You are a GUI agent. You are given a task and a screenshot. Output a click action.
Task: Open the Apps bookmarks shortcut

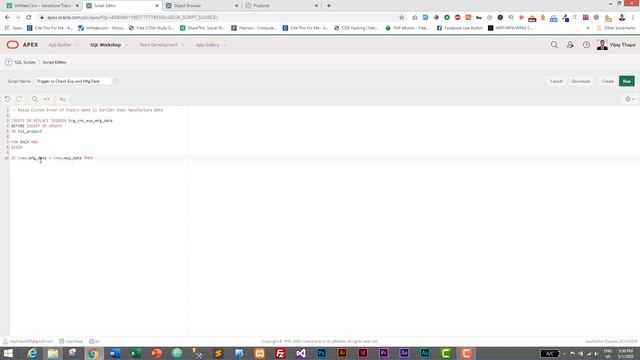(13, 28)
